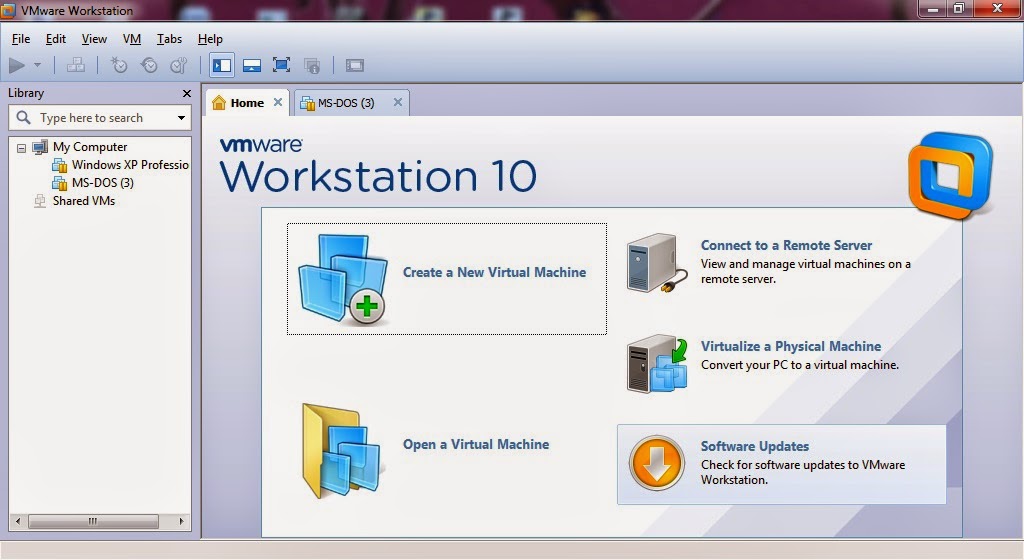Click the Create a New Virtual Machine link

point(494,272)
